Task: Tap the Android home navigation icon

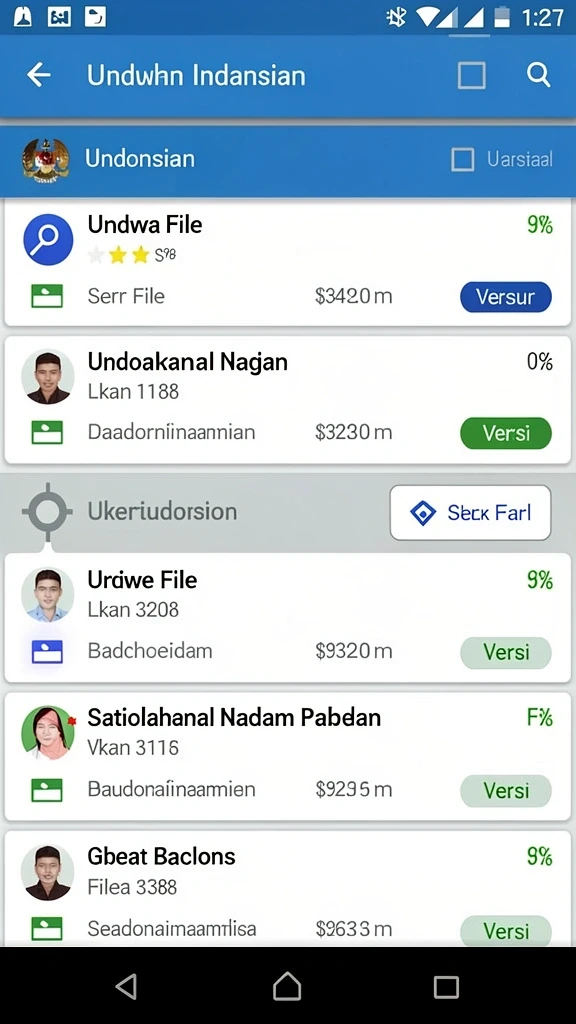Action: [287, 986]
